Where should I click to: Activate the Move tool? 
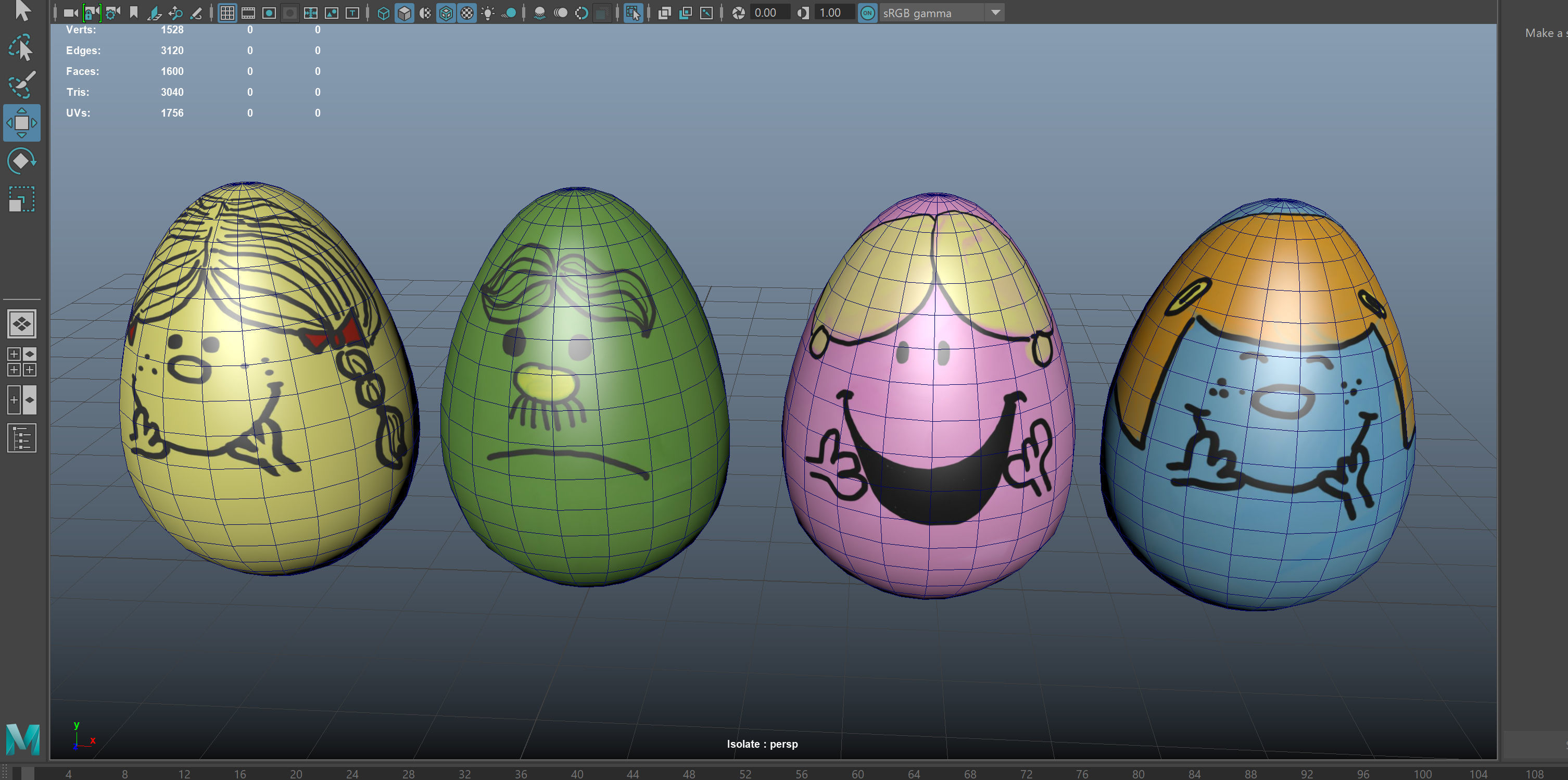(22, 122)
